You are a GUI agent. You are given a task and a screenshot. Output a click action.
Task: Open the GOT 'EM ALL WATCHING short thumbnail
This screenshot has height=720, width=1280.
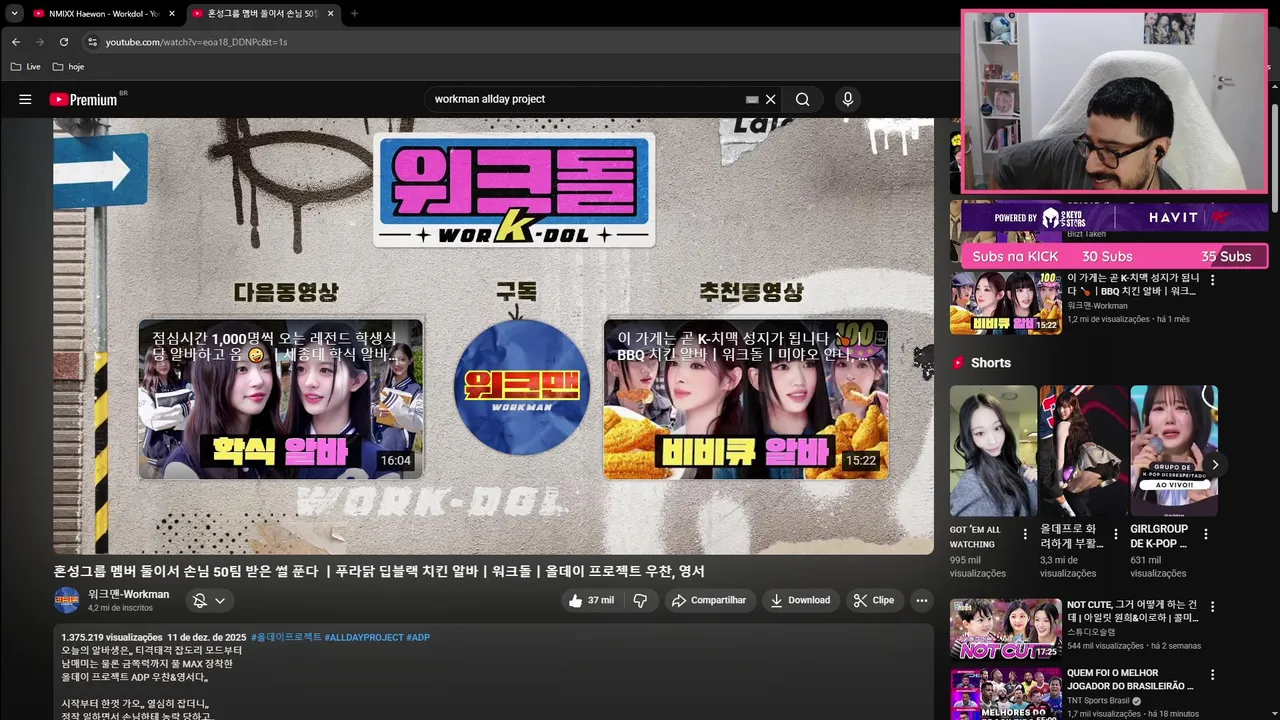click(x=994, y=451)
